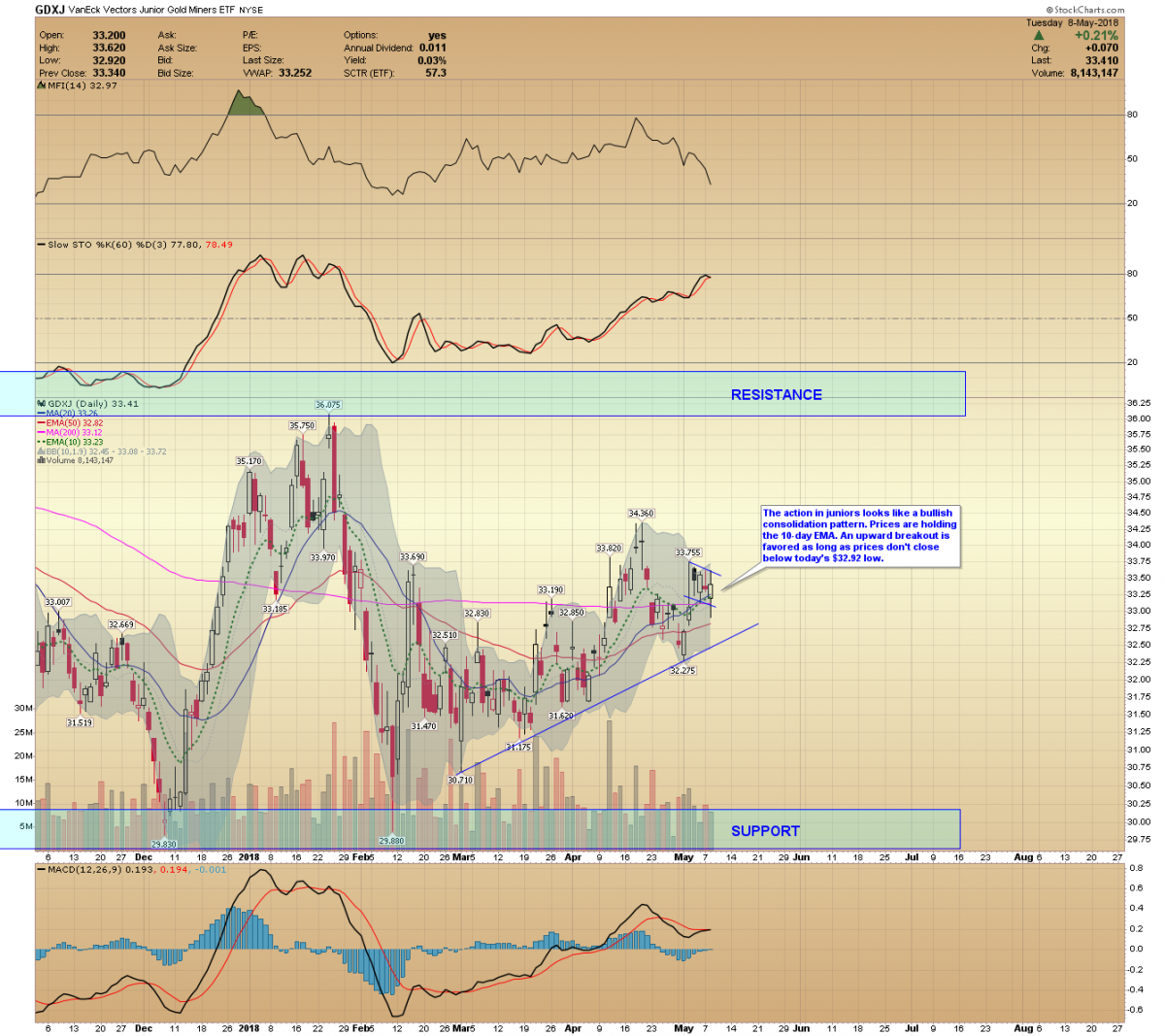Click the SUPPORT zone label
The height and width of the screenshot is (1036, 1165).
(765, 831)
